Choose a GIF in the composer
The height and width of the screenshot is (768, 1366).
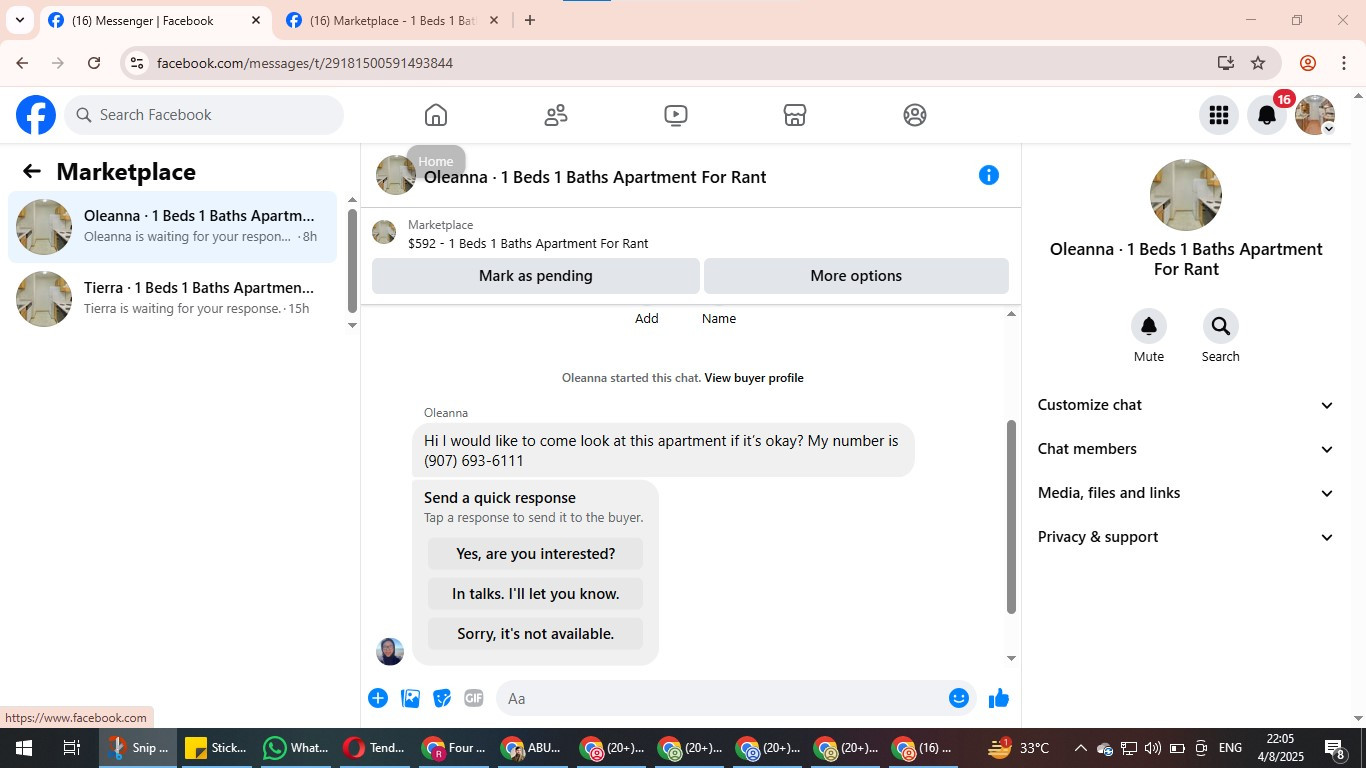(474, 698)
